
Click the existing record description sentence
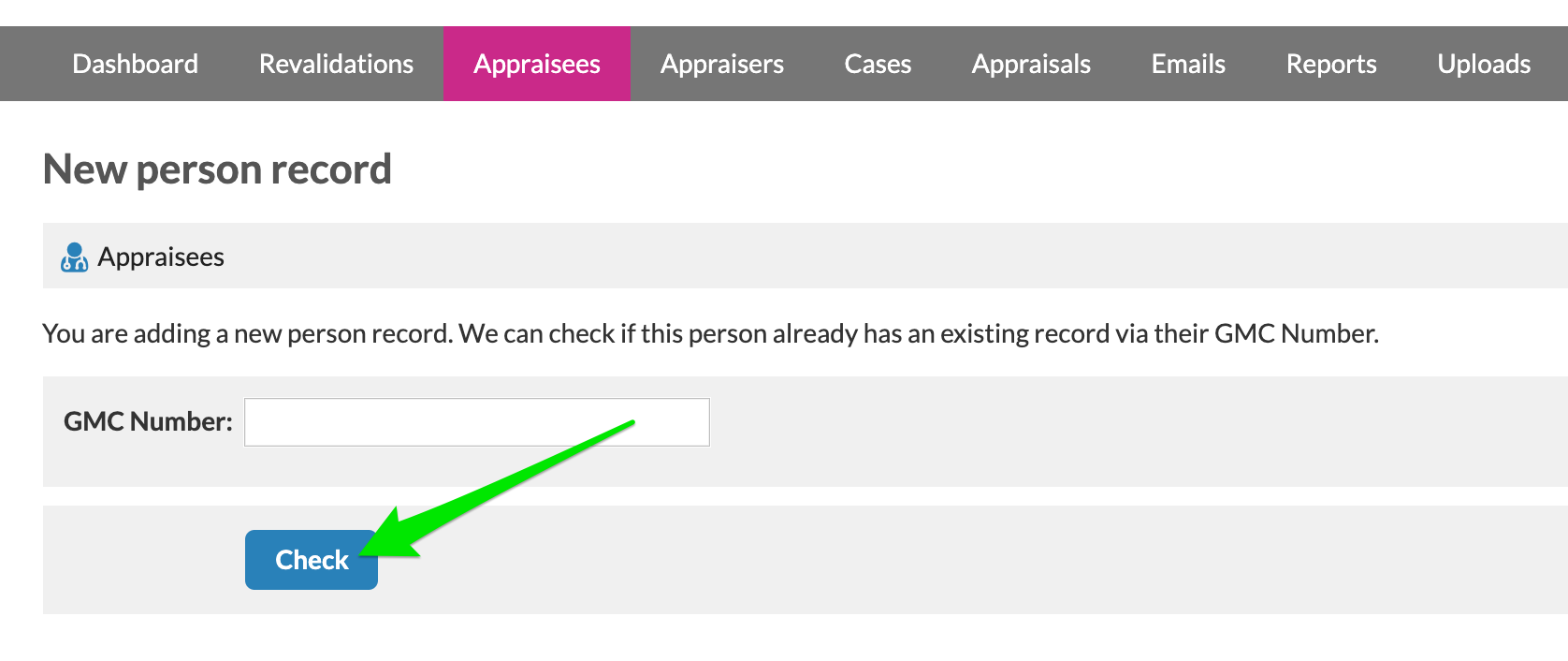[x=711, y=333]
